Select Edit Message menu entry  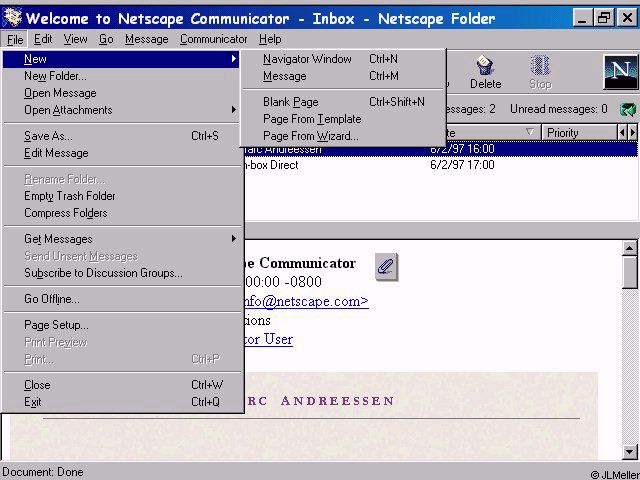[121, 153]
